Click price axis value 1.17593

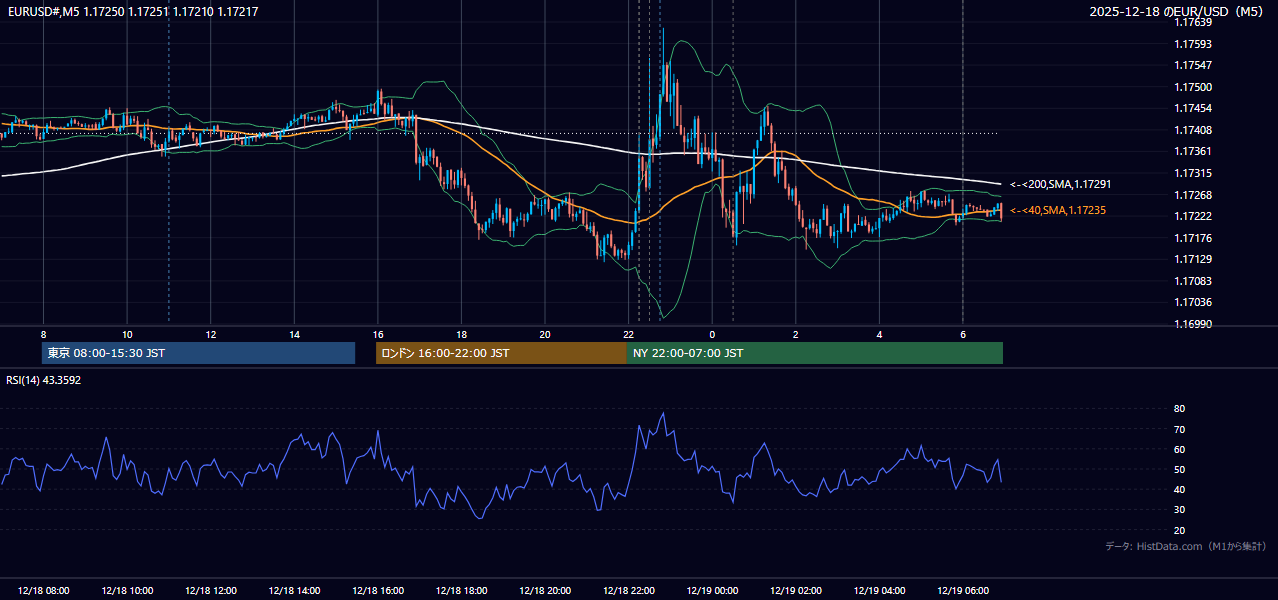[1192, 44]
